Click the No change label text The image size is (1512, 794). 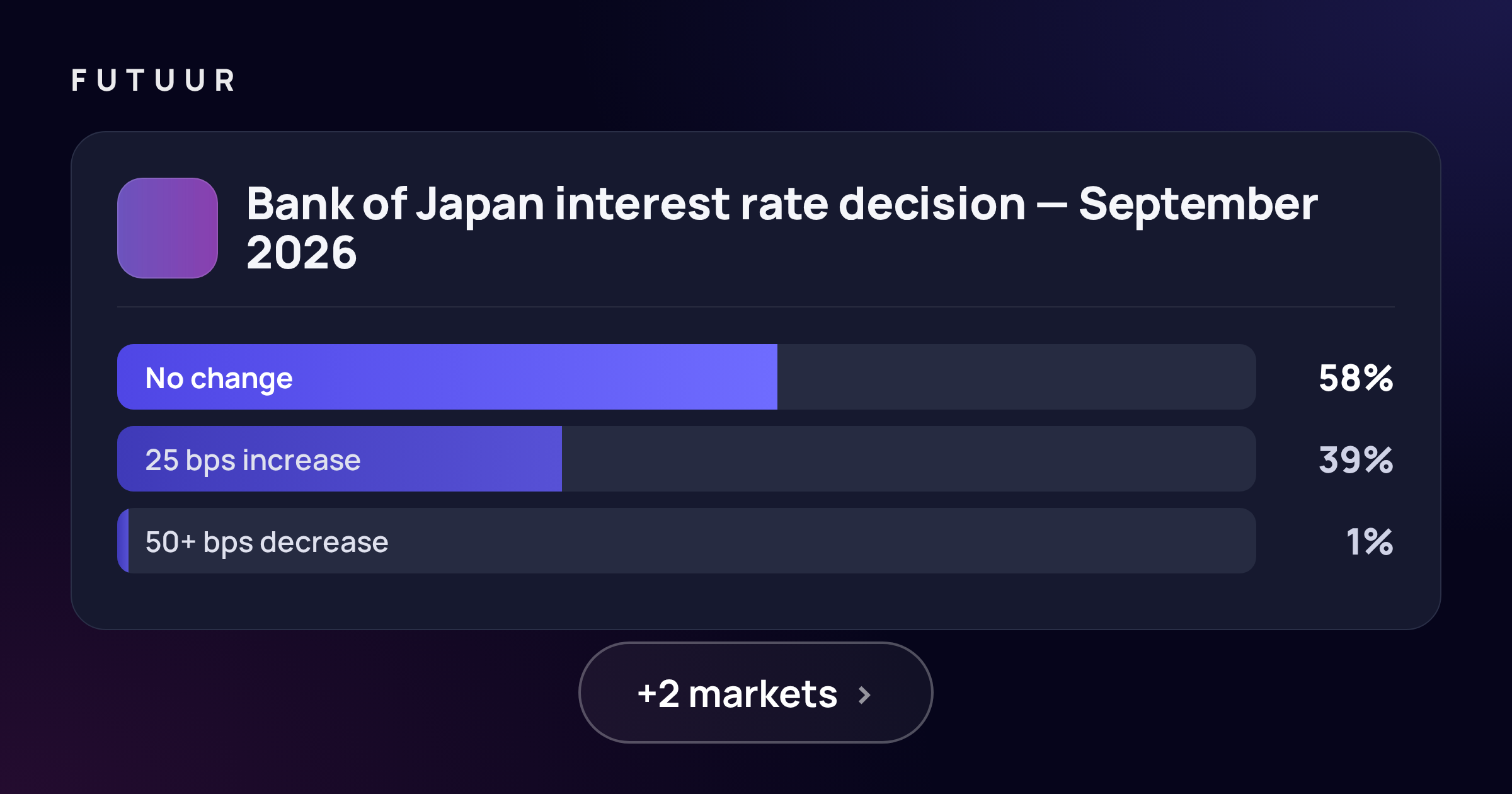pos(219,379)
